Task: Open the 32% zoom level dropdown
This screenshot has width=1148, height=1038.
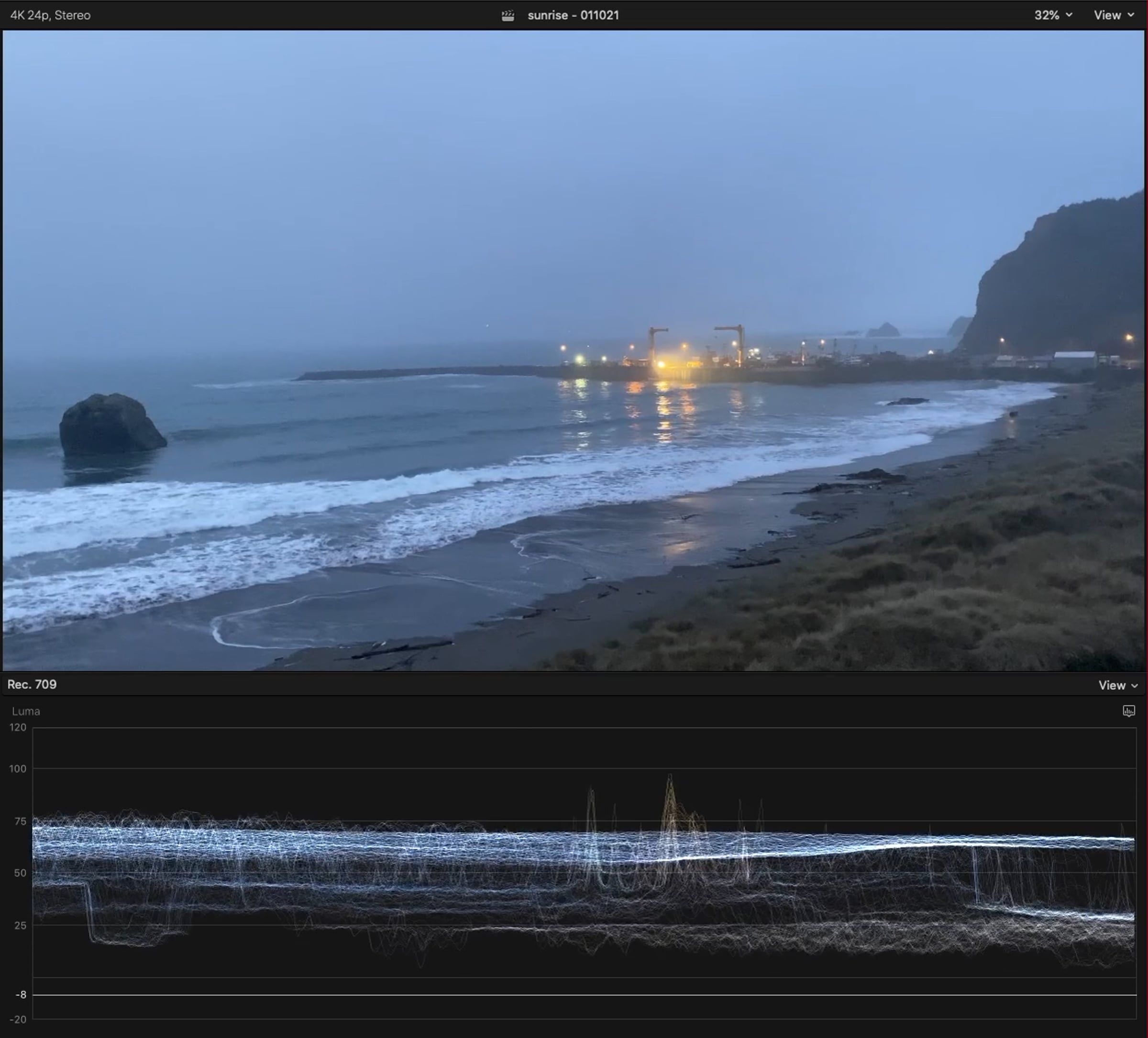Action: [x=1053, y=15]
